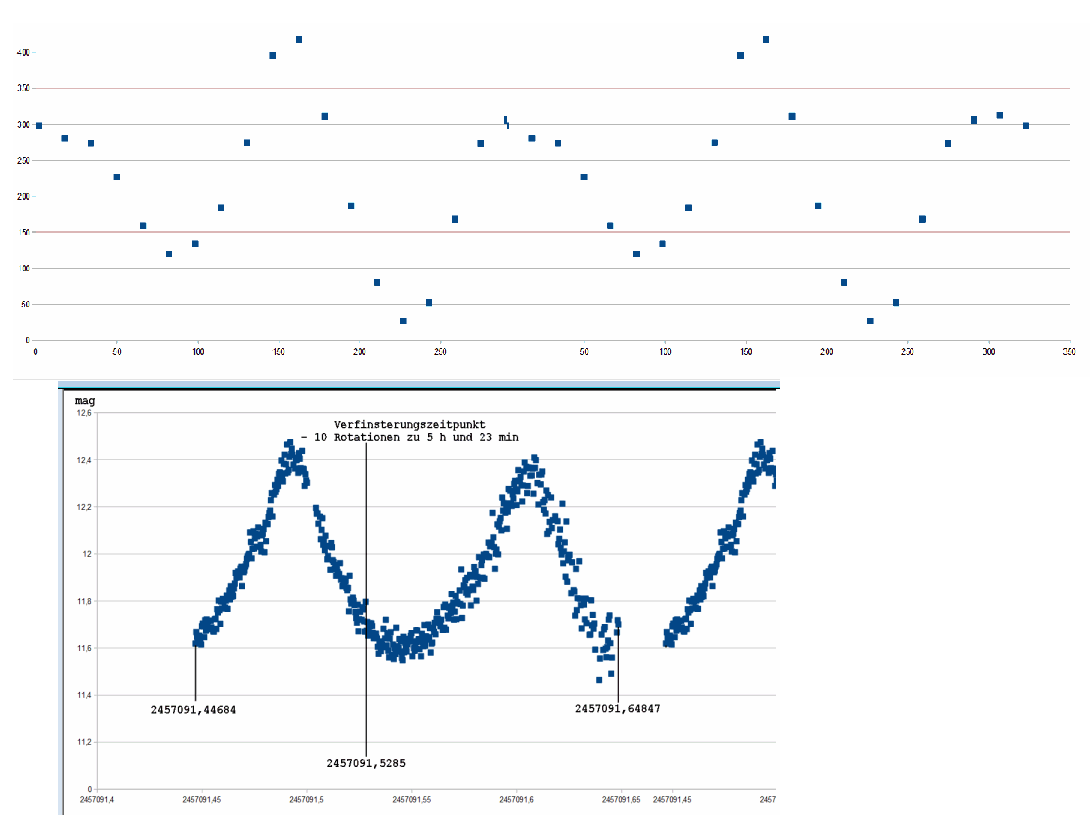Click the 'mag' axis title
The image size is (1090, 822).
85,401
